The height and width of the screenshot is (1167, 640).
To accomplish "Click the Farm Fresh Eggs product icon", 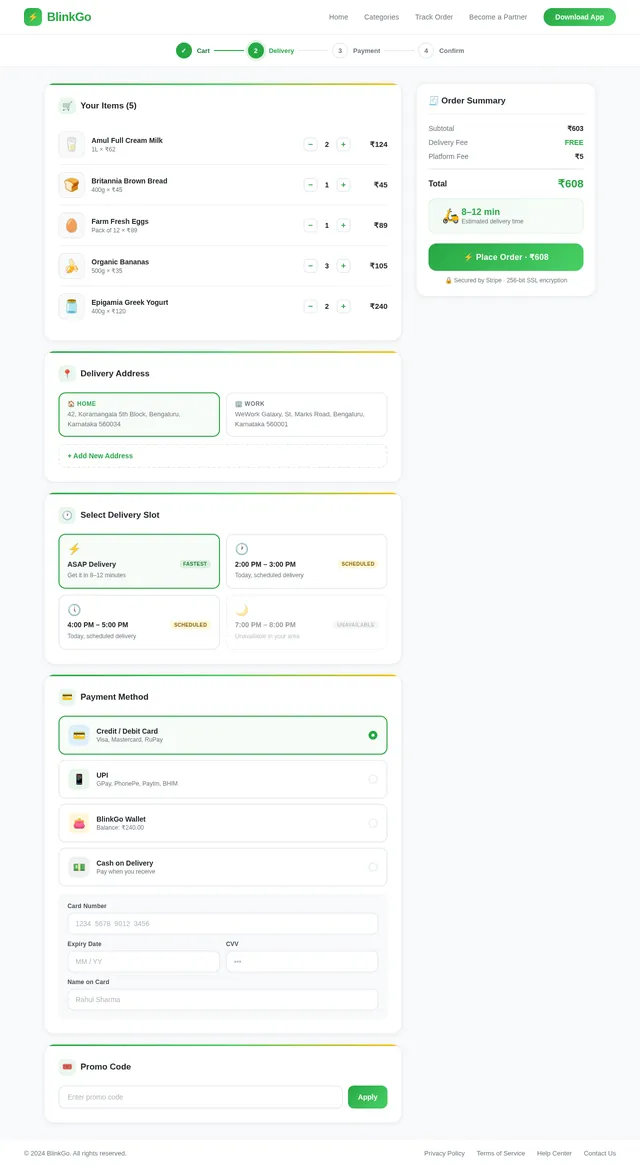I will (71, 225).
